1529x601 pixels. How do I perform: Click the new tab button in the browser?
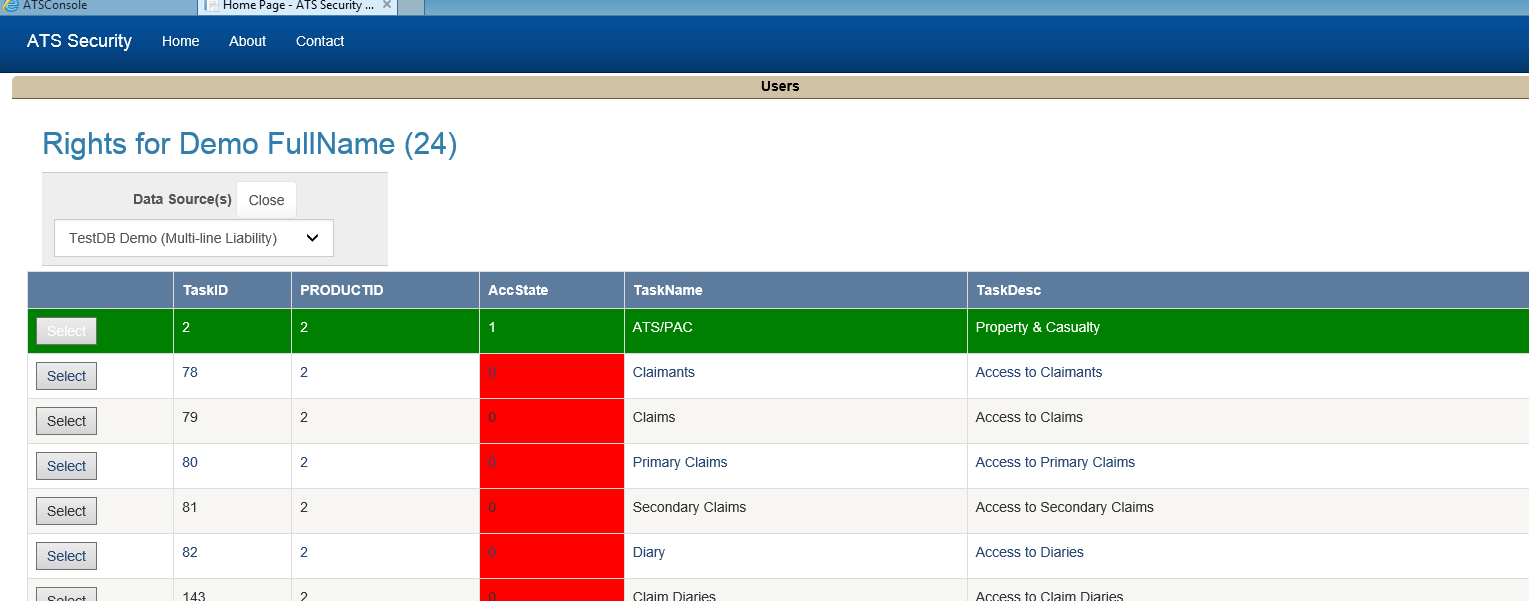(411, 6)
